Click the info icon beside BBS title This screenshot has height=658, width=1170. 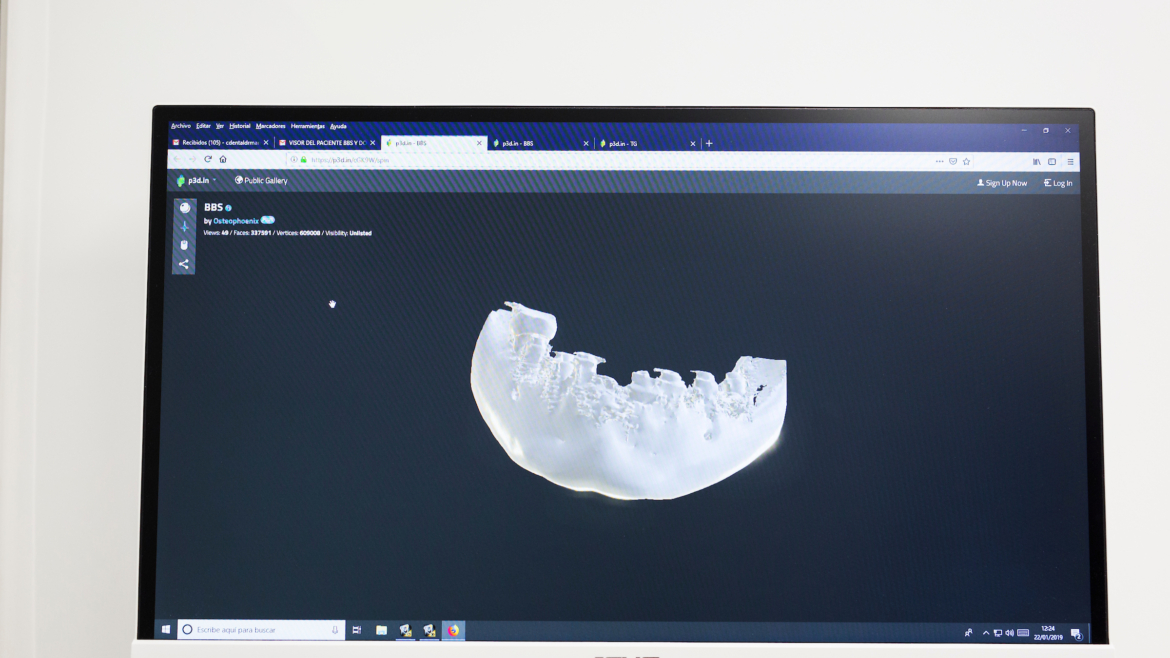(228, 208)
